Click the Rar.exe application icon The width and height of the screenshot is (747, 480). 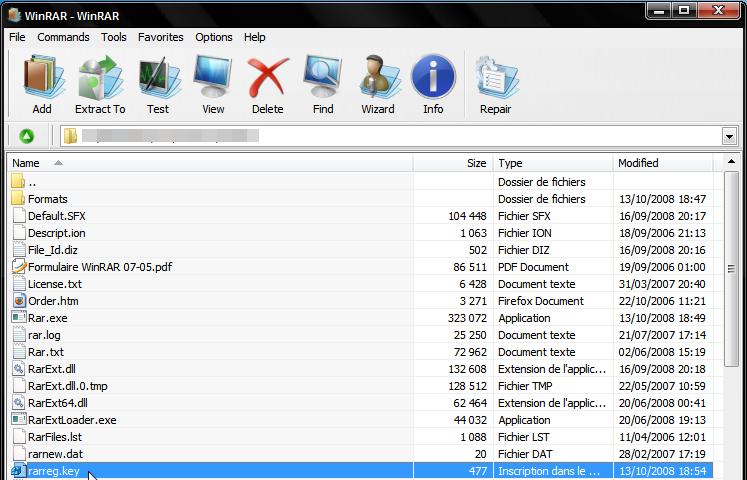[x=19, y=317]
